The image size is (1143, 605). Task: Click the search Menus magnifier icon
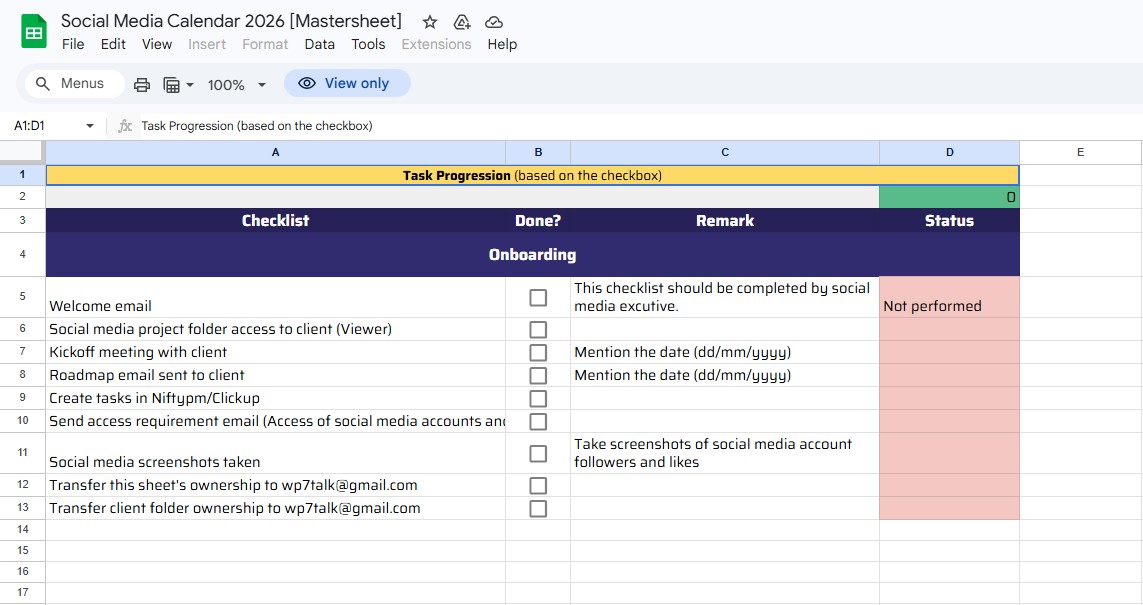point(42,83)
